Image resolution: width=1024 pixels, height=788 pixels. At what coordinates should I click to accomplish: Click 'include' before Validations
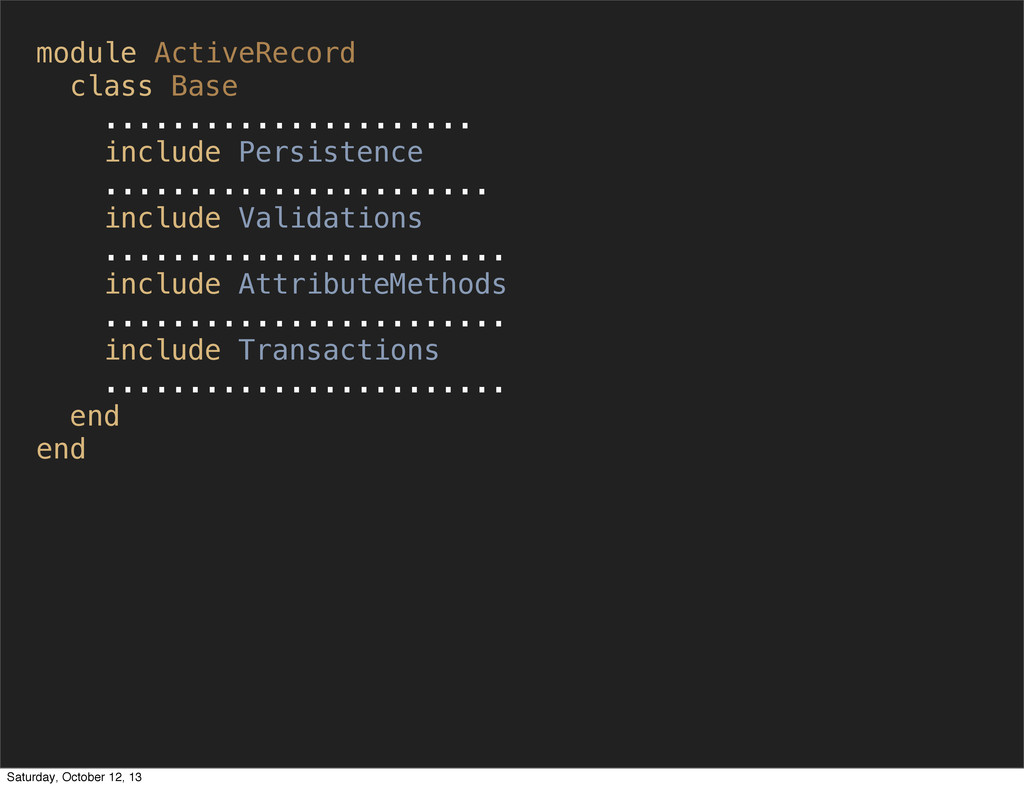tap(163, 218)
